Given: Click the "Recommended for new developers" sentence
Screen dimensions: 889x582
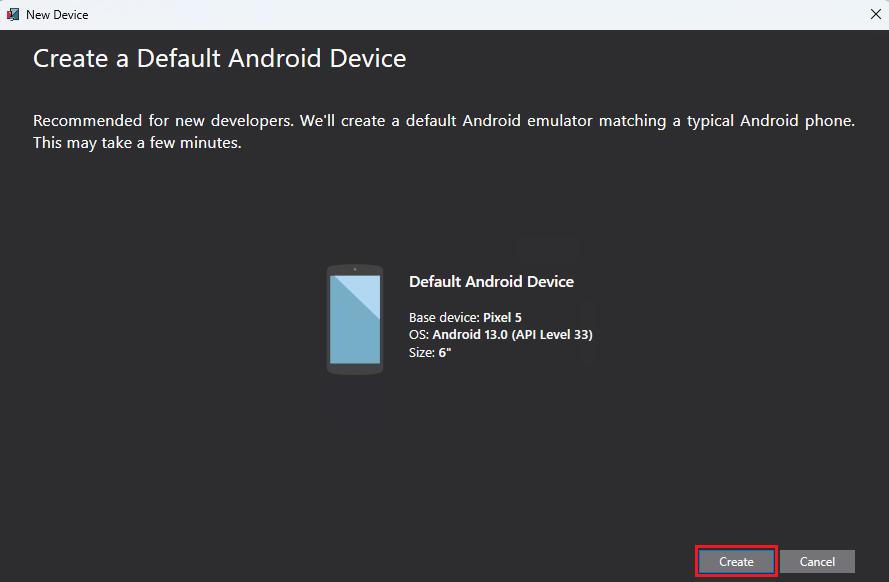Looking at the screenshot, I should (162, 121).
